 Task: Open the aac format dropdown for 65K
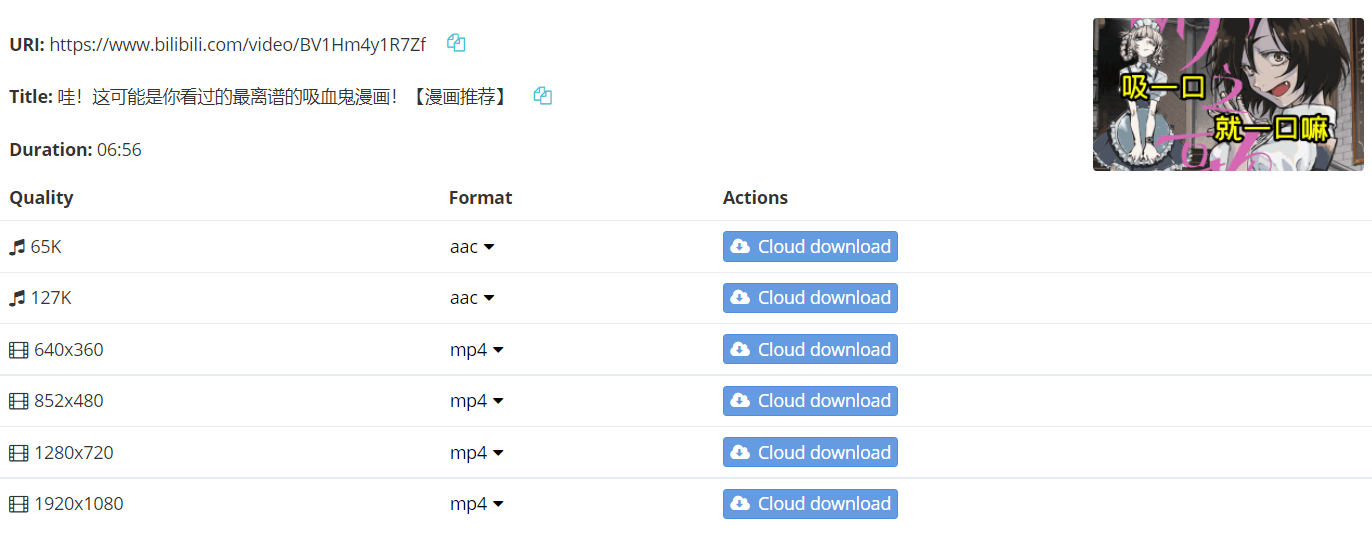click(472, 247)
